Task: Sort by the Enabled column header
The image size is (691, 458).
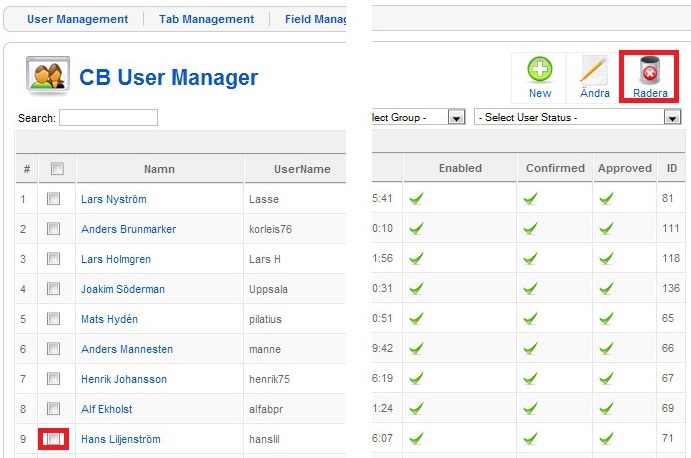Action: 460,168
